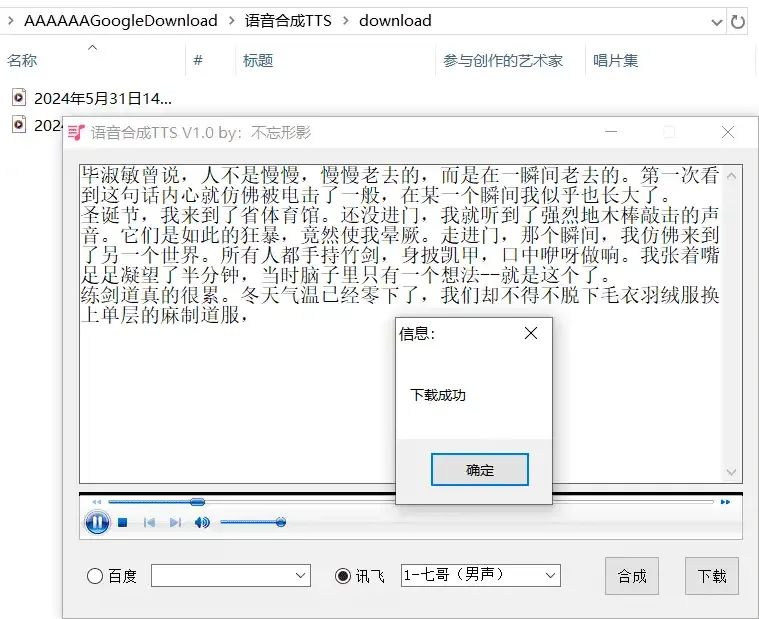Skip to next track in player
The height and width of the screenshot is (619, 759).
pyautogui.click(x=175, y=523)
